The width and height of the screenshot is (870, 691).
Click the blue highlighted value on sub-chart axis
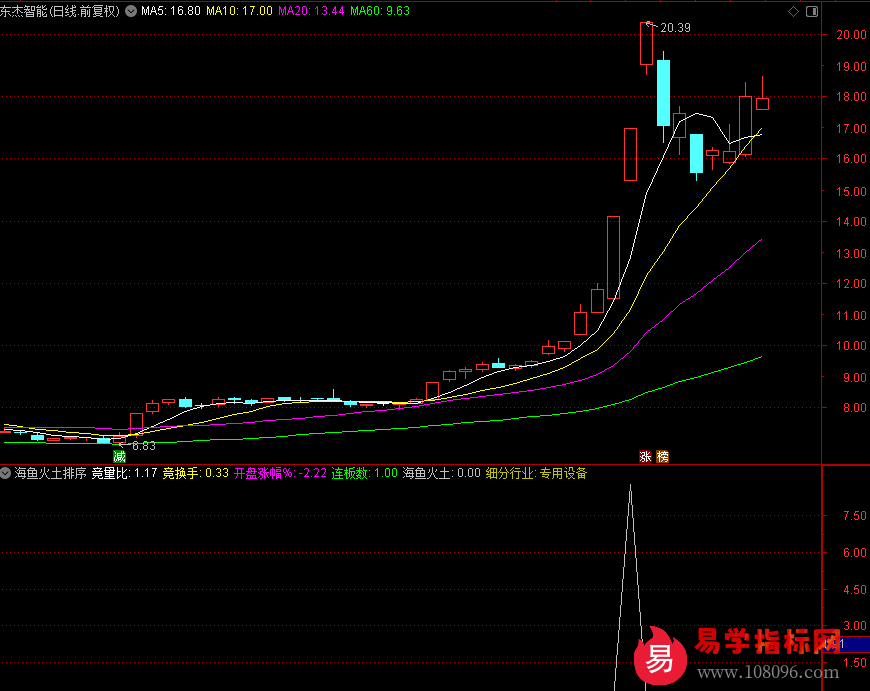(x=842, y=644)
